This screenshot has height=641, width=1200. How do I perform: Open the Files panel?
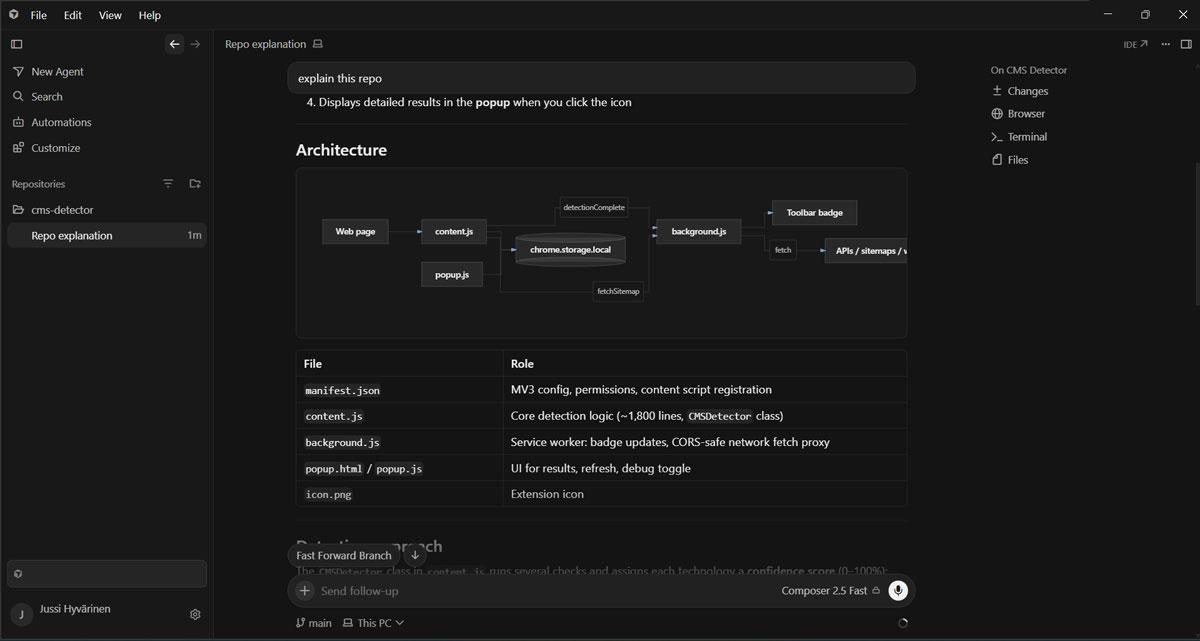pyautogui.click(x=1010, y=160)
